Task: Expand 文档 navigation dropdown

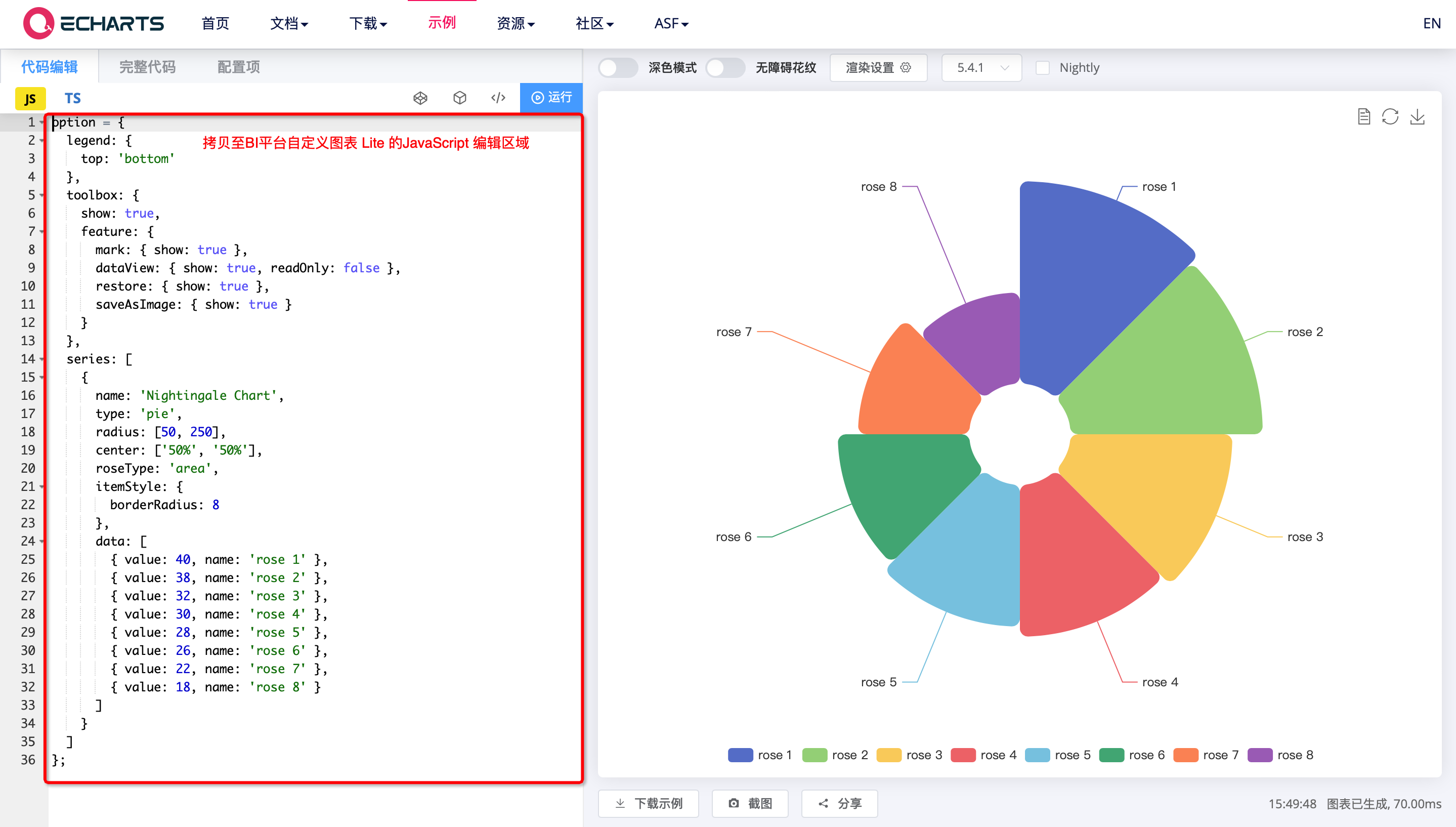Action: pos(289,23)
